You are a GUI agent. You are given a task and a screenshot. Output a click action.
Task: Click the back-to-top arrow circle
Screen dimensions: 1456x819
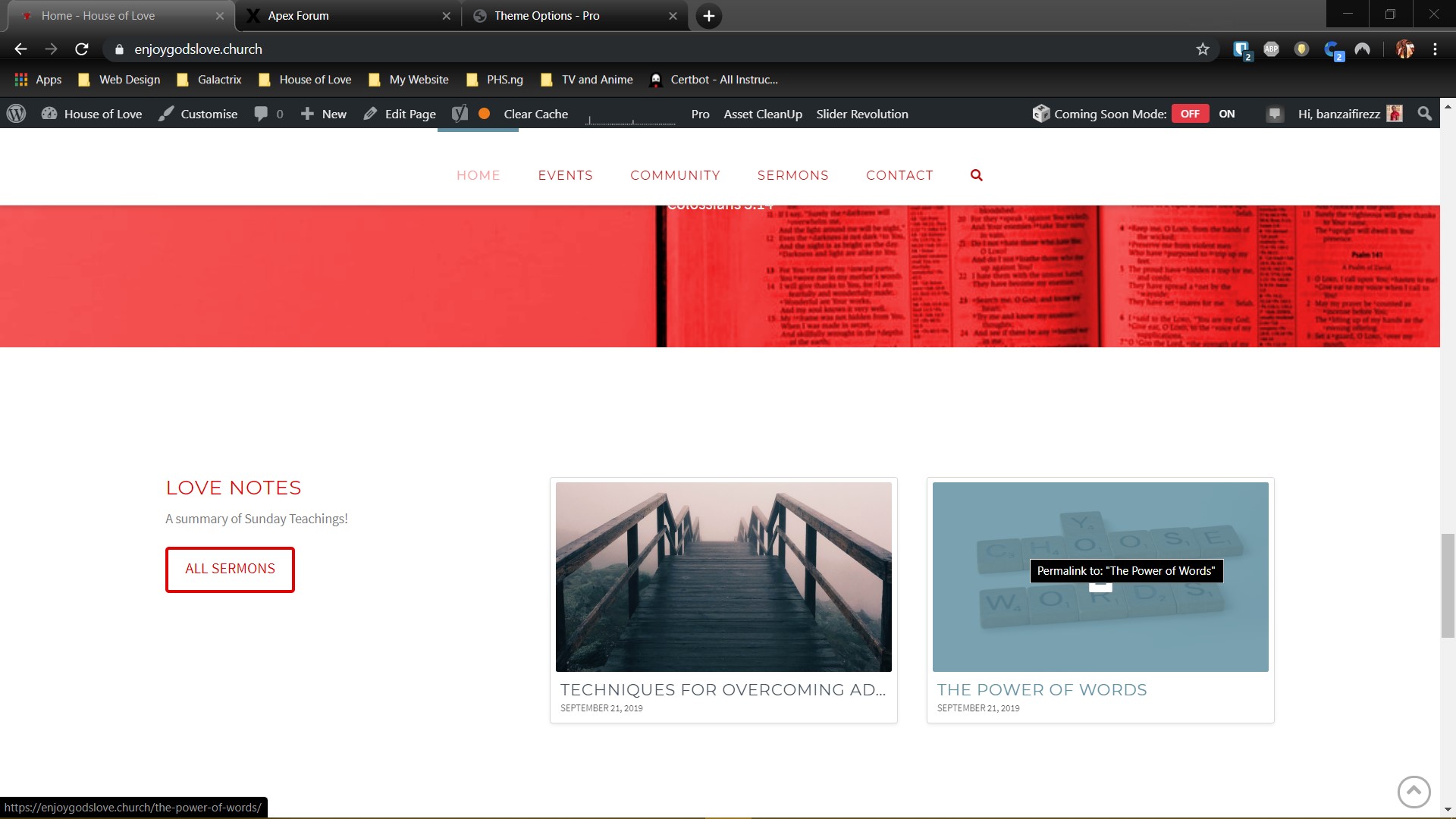(x=1414, y=792)
